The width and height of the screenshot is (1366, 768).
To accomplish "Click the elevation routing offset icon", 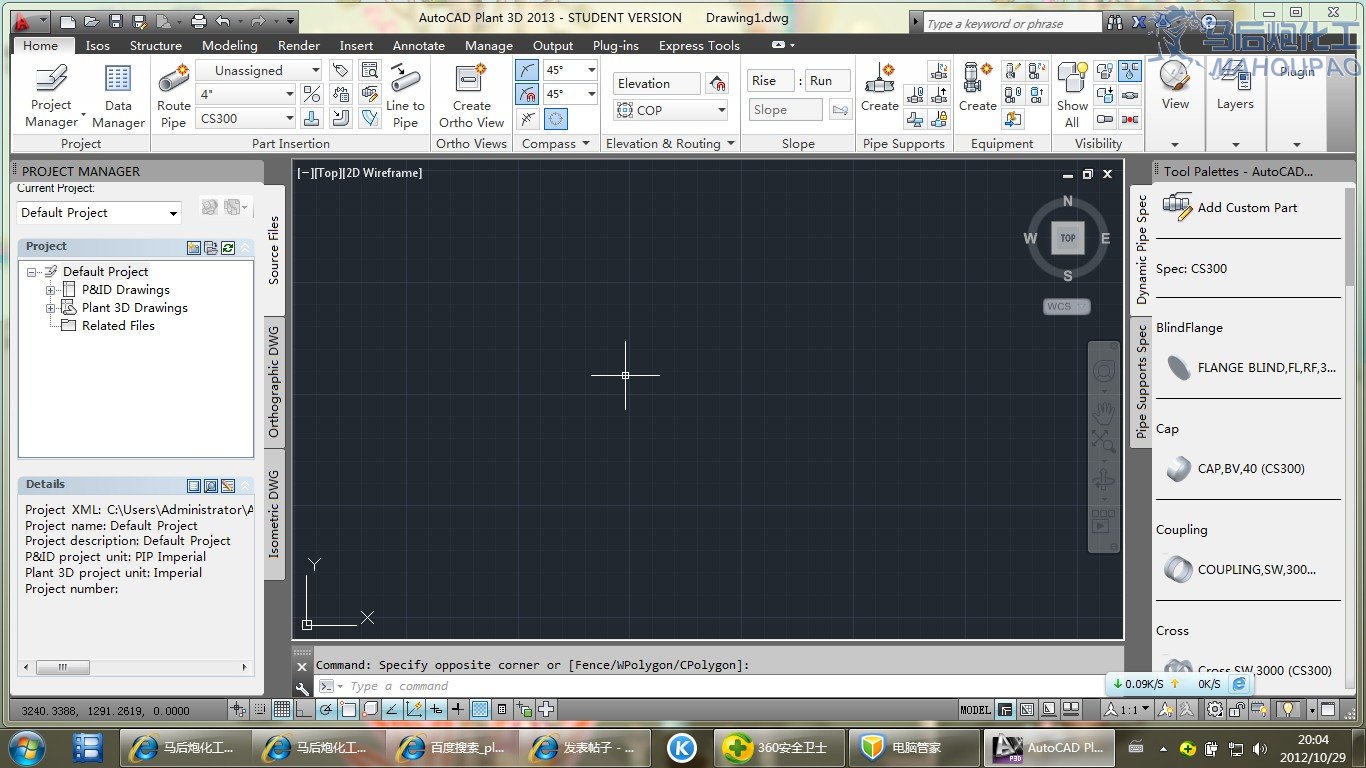I will click(x=717, y=84).
